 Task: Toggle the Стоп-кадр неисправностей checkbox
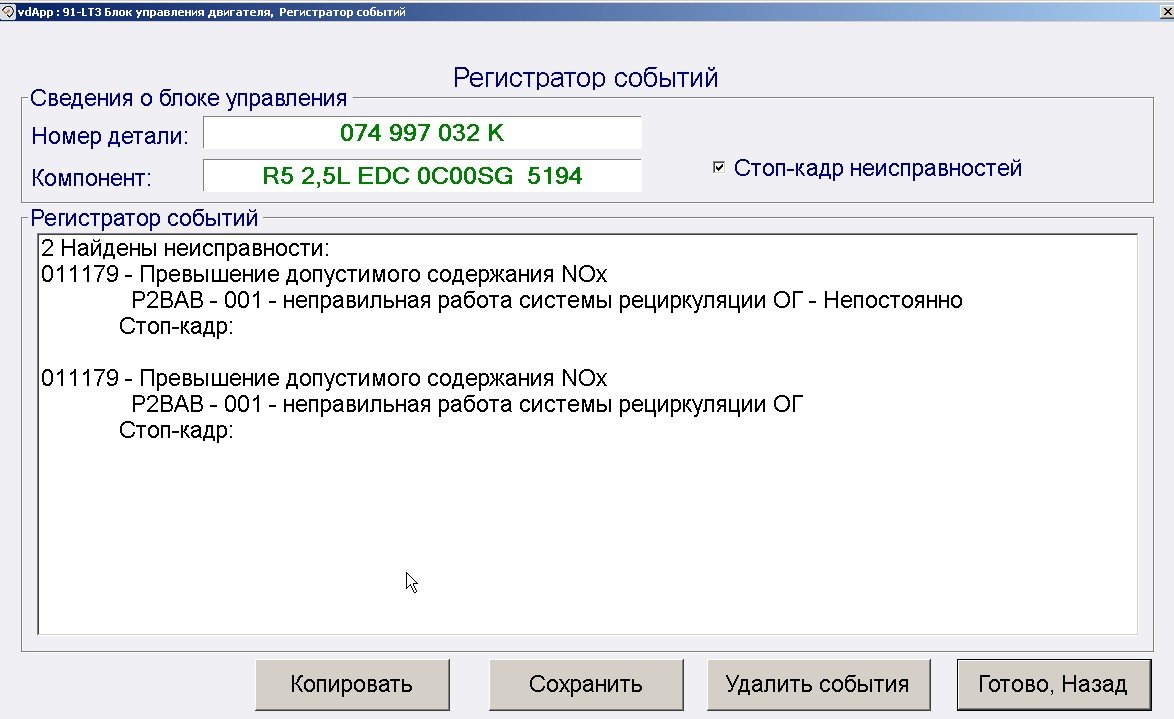[x=719, y=168]
